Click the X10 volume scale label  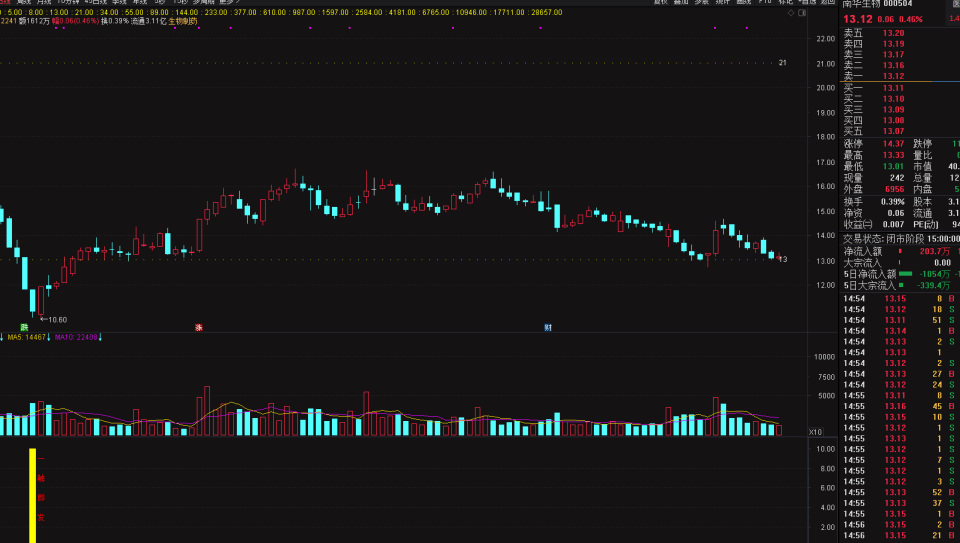click(x=816, y=432)
